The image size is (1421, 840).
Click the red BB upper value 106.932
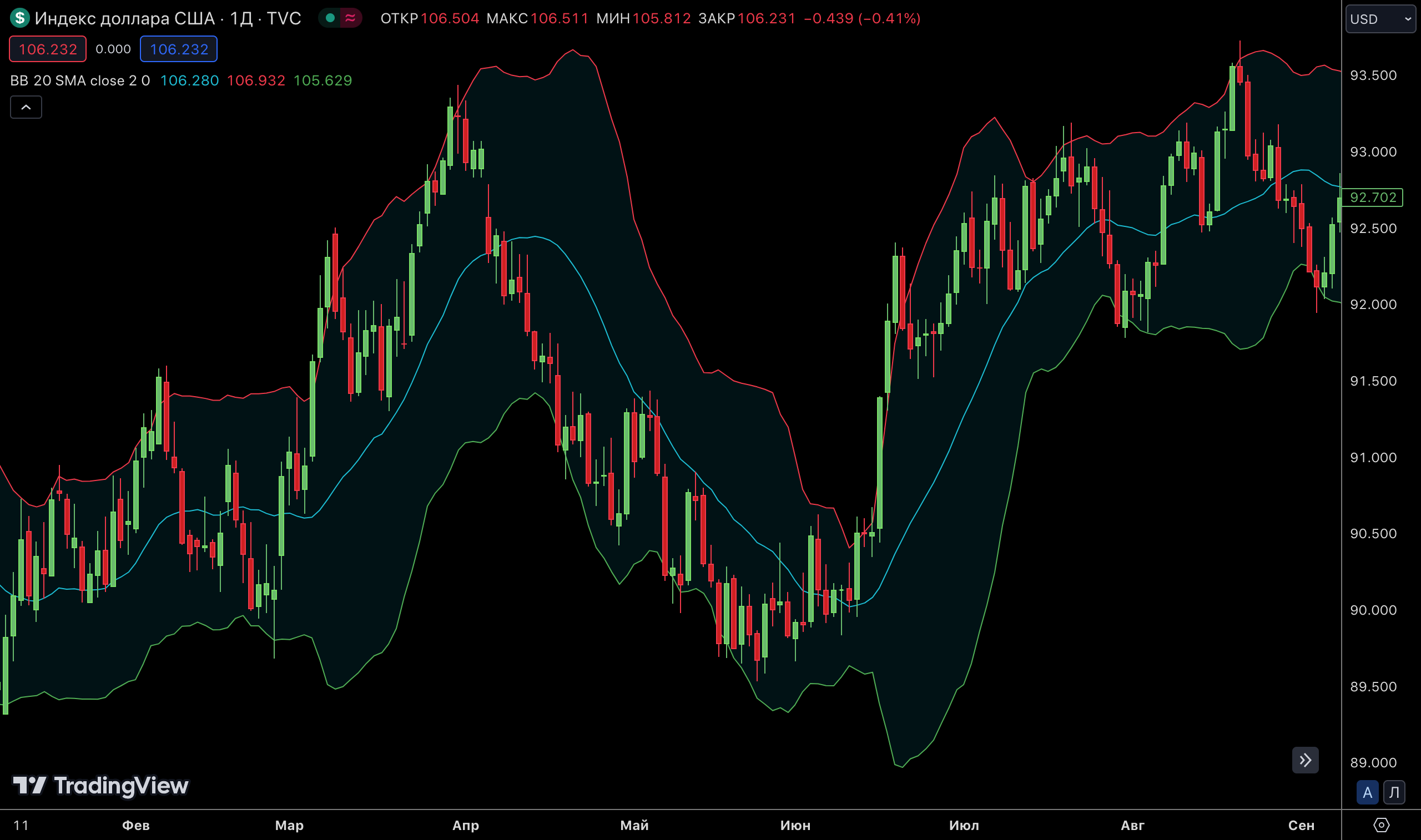(x=256, y=80)
